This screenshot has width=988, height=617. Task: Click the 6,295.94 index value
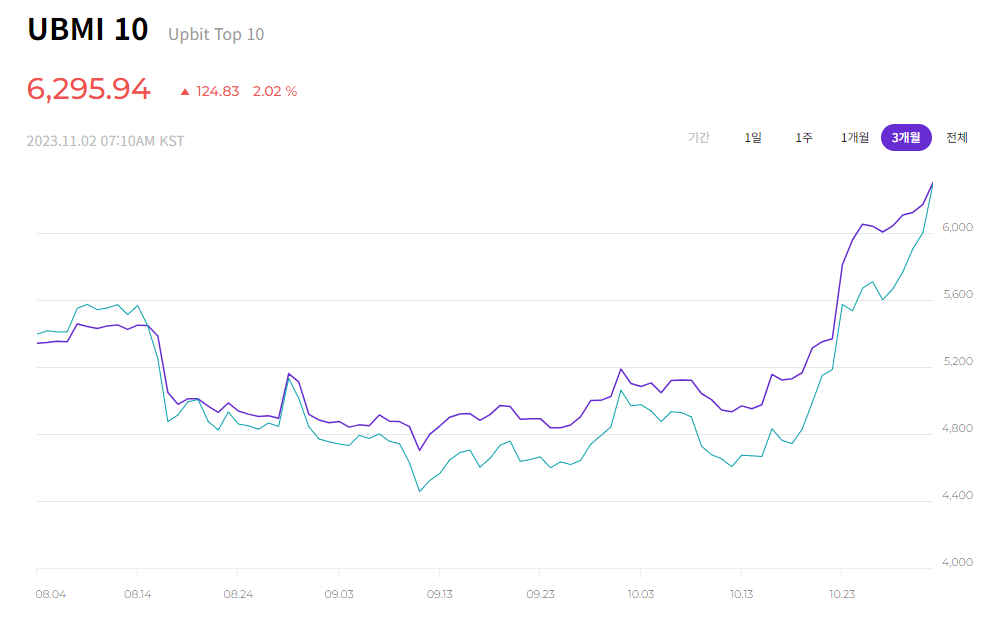pos(88,89)
